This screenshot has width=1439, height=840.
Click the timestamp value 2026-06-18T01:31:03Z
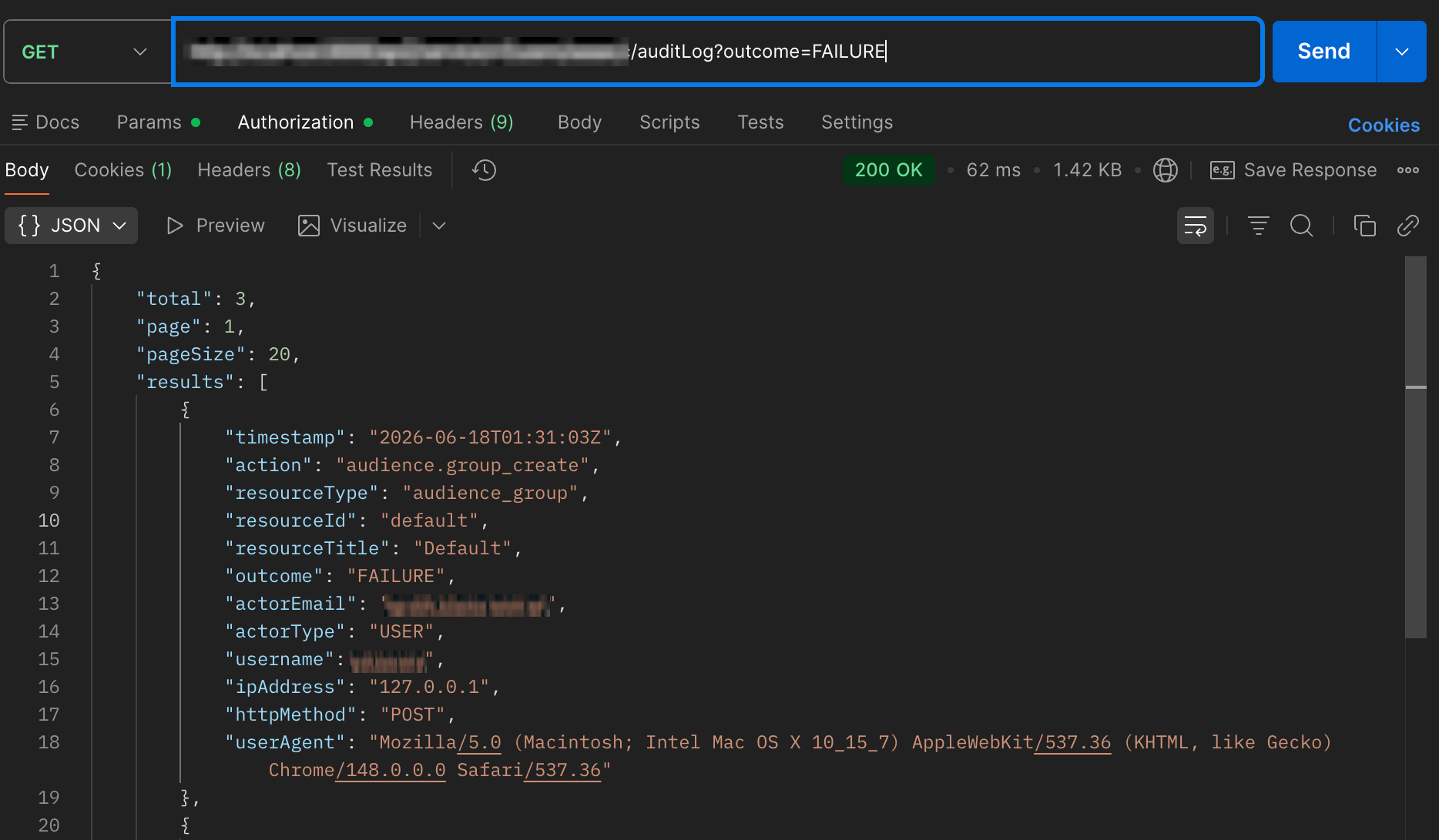[x=491, y=437]
